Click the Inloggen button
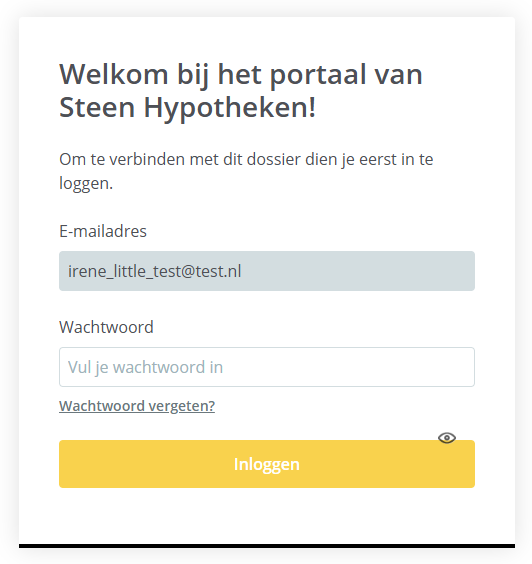The height and width of the screenshot is (564, 532). pyautogui.click(x=267, y=464)
